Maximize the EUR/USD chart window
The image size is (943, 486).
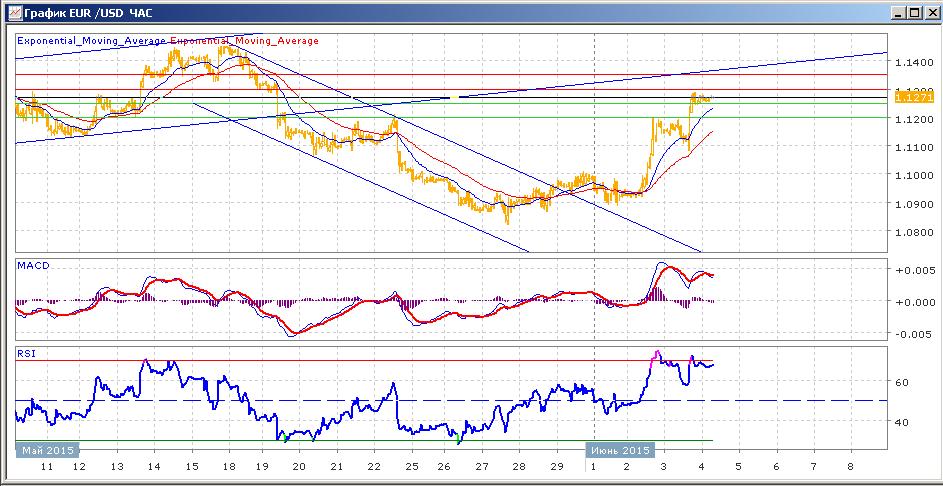(914, 13)
